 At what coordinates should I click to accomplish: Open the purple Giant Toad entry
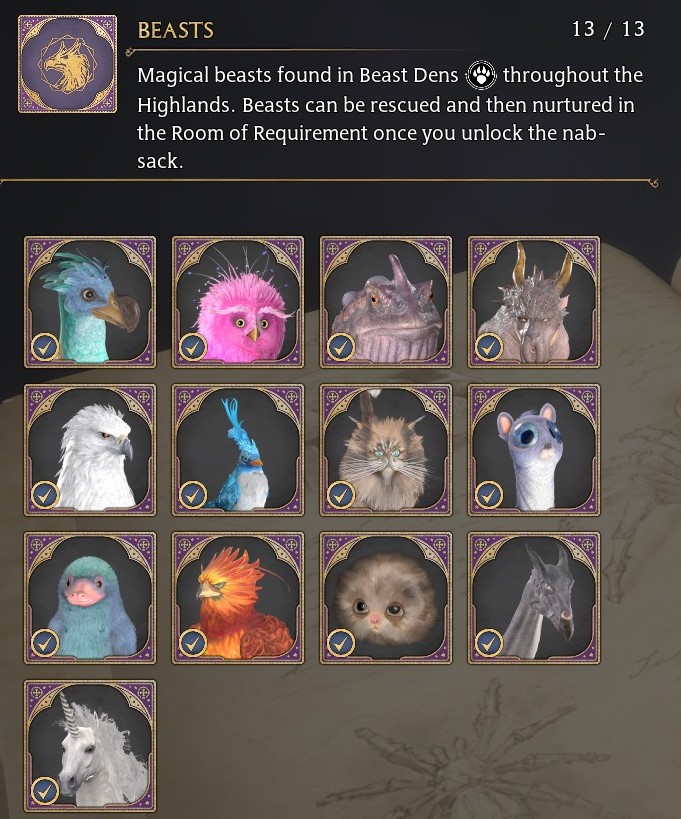[x=386, y=302]
